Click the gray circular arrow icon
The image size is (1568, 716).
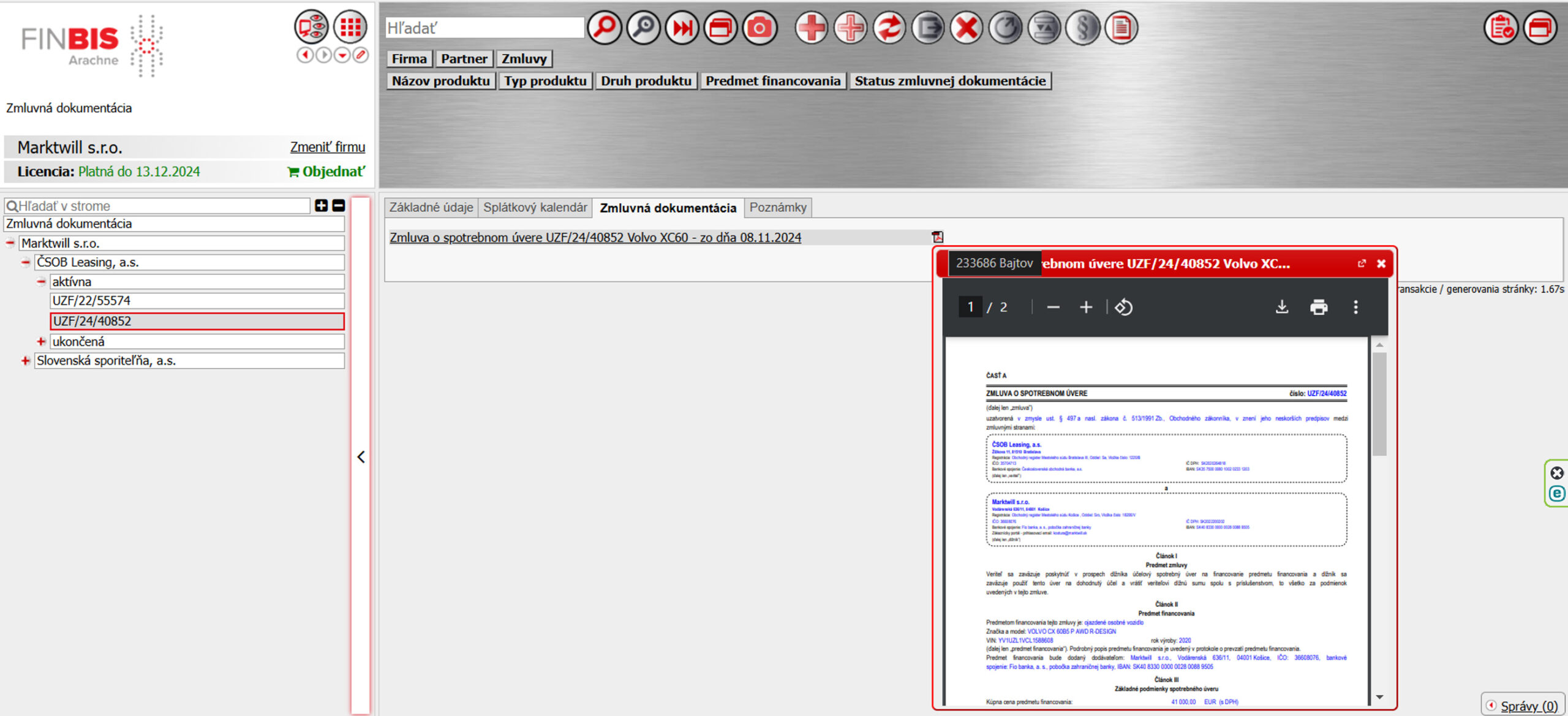pos(1006,28)
